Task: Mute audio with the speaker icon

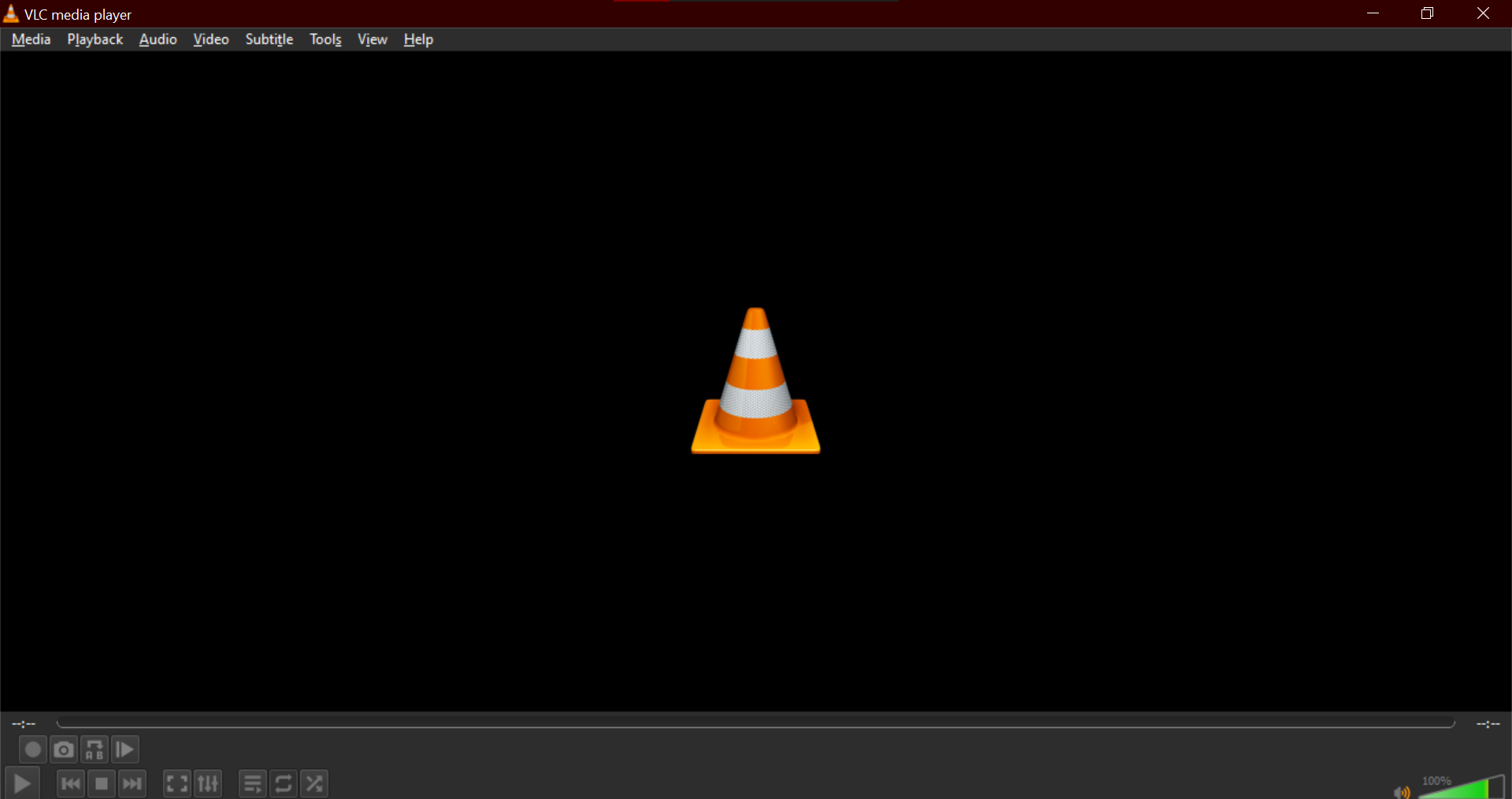Action: click(x=1402, y=791)
